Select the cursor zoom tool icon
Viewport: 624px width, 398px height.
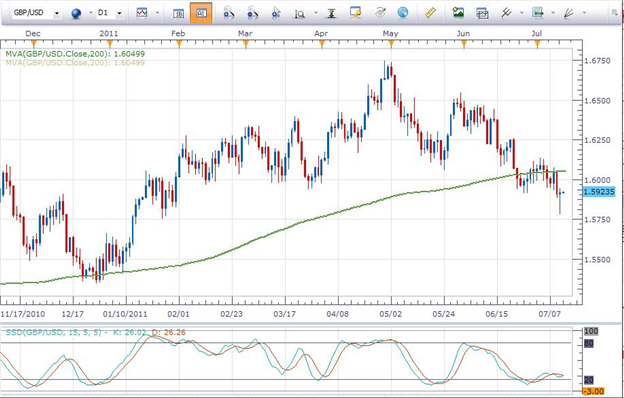coord(276,13)
